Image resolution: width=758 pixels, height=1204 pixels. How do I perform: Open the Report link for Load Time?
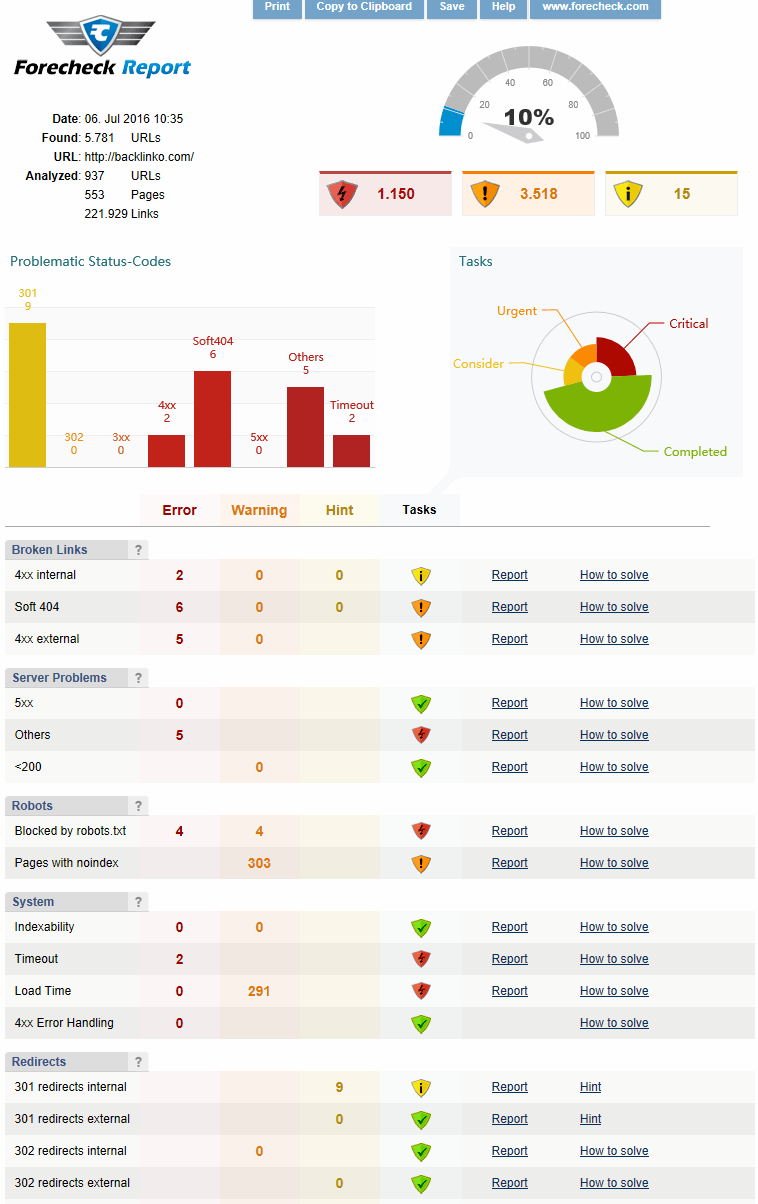[509, 991]
